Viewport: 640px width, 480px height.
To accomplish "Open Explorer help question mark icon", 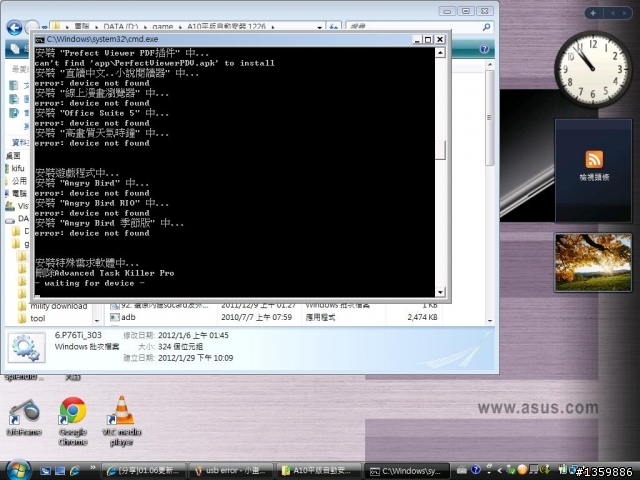I will (x=484, y=49).
